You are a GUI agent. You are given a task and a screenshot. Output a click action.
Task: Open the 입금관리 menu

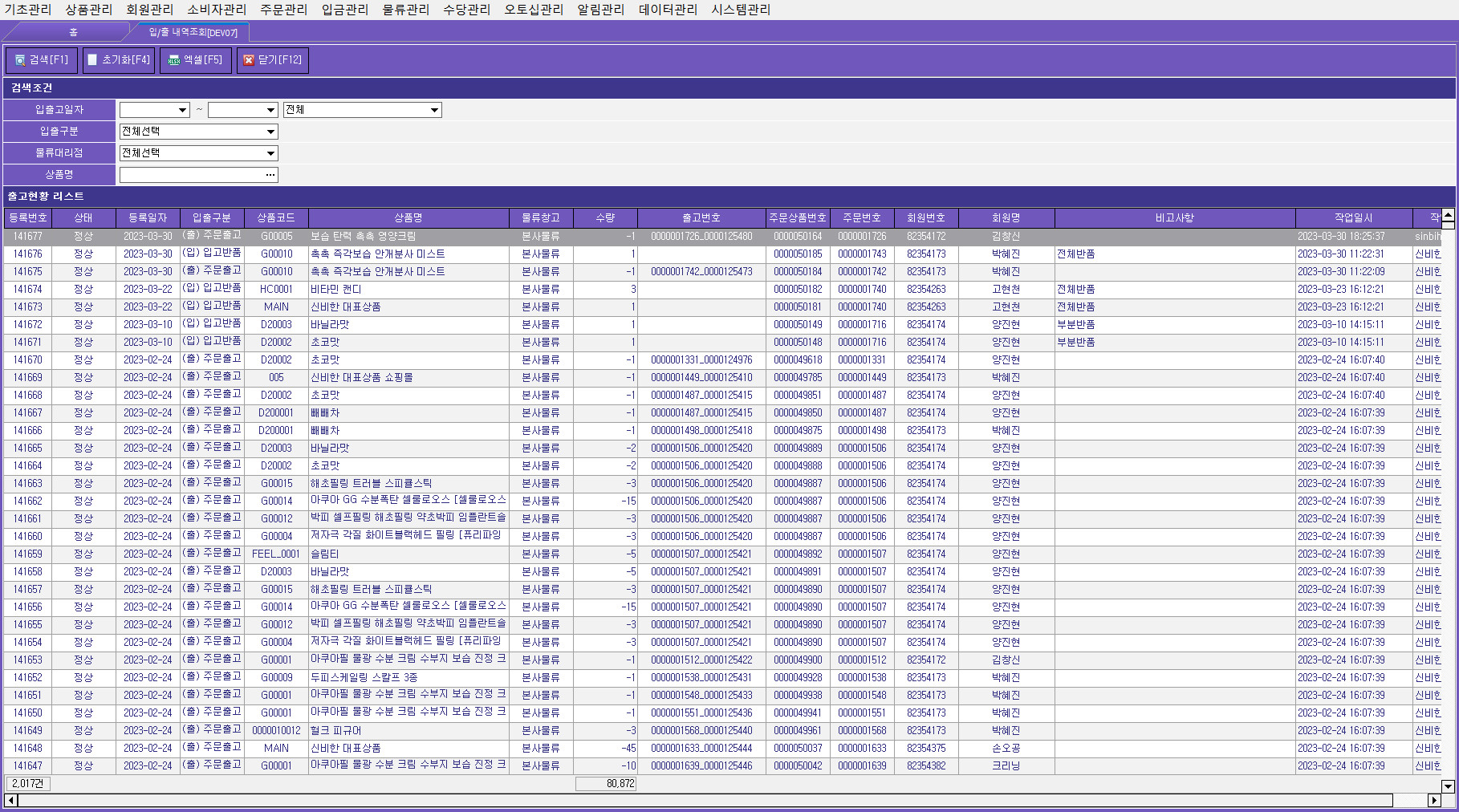[x=344, y=10]
